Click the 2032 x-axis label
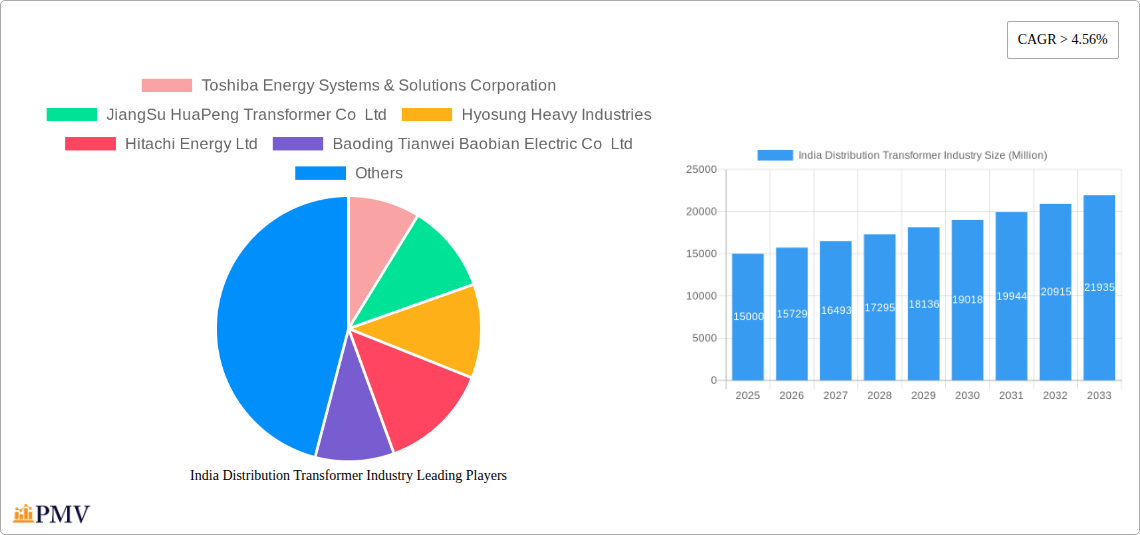The image size is (1140, 535). coord(1056,395)
